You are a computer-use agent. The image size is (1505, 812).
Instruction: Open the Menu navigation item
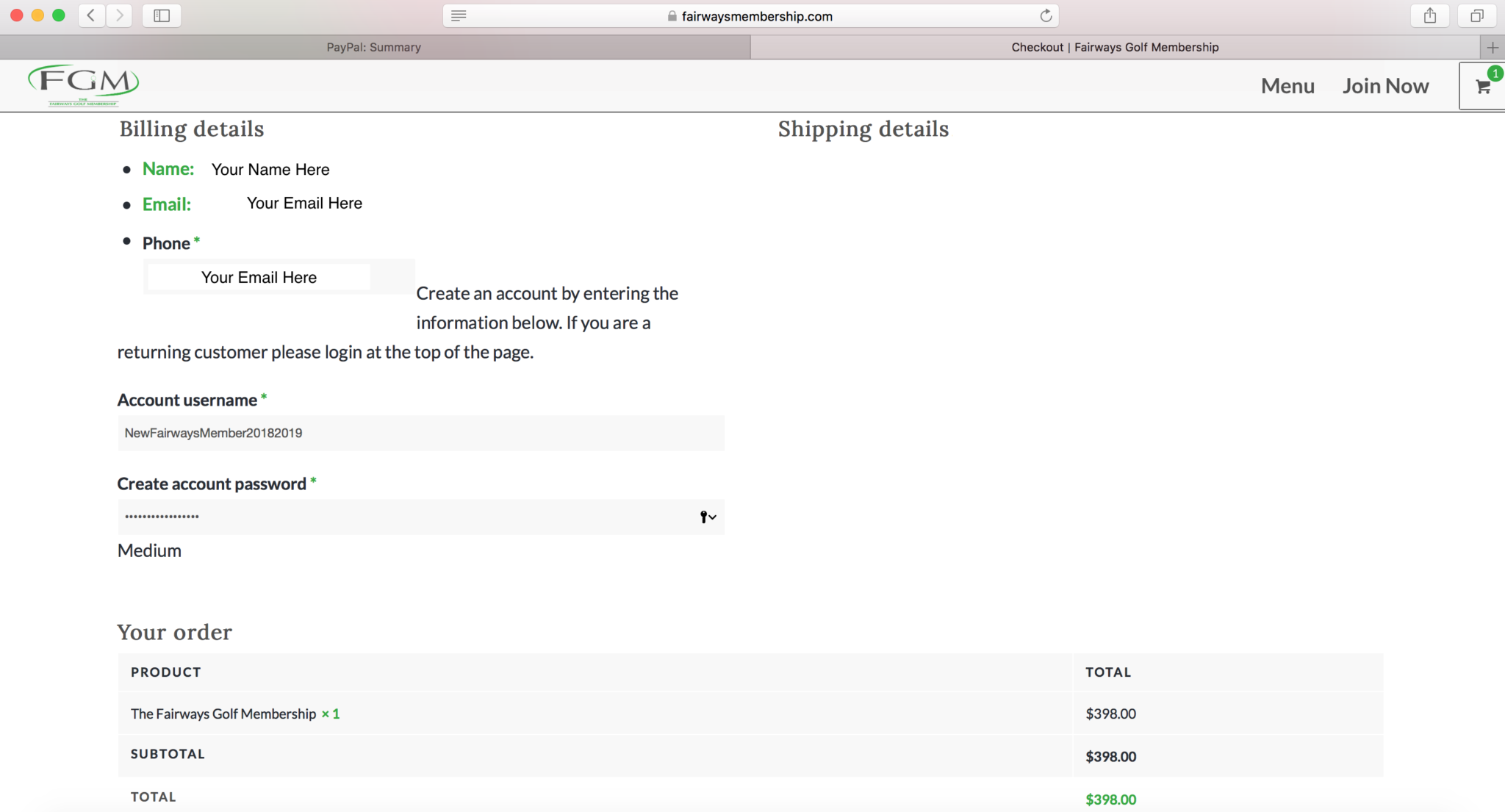1287,86
